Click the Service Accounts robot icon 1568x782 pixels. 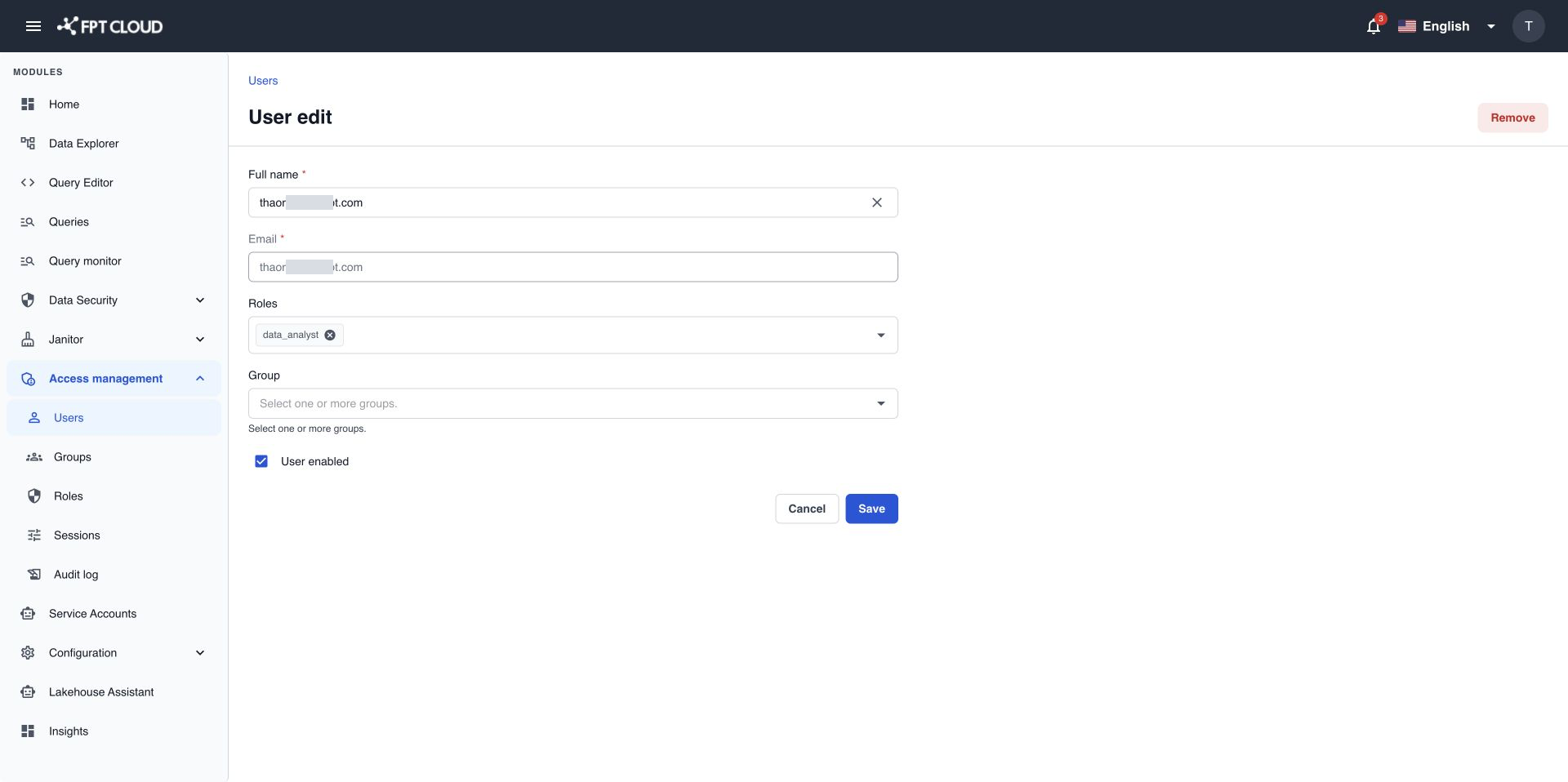click(x=28, y=614)
